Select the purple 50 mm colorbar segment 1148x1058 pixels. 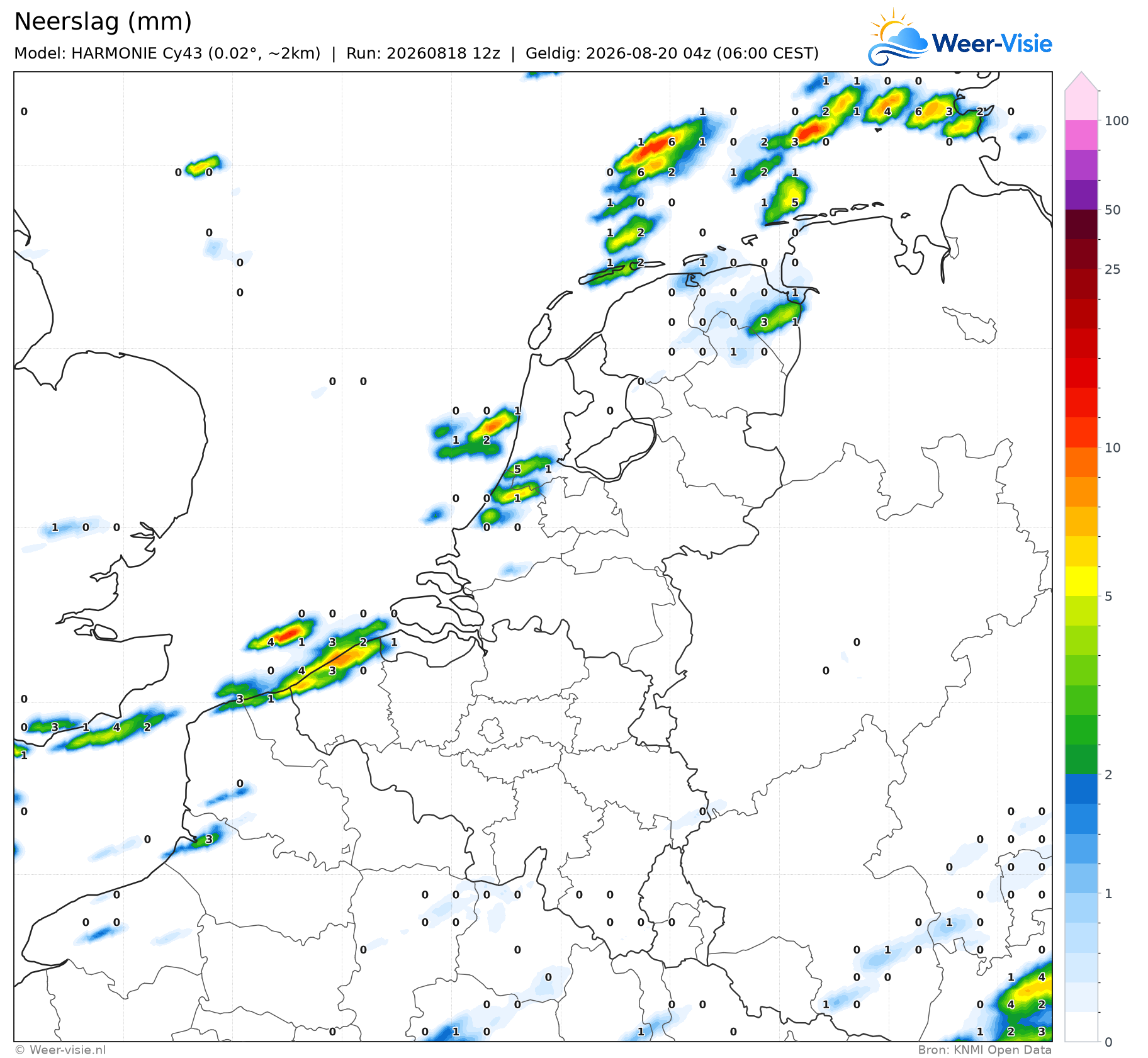tap(1081, 194)
